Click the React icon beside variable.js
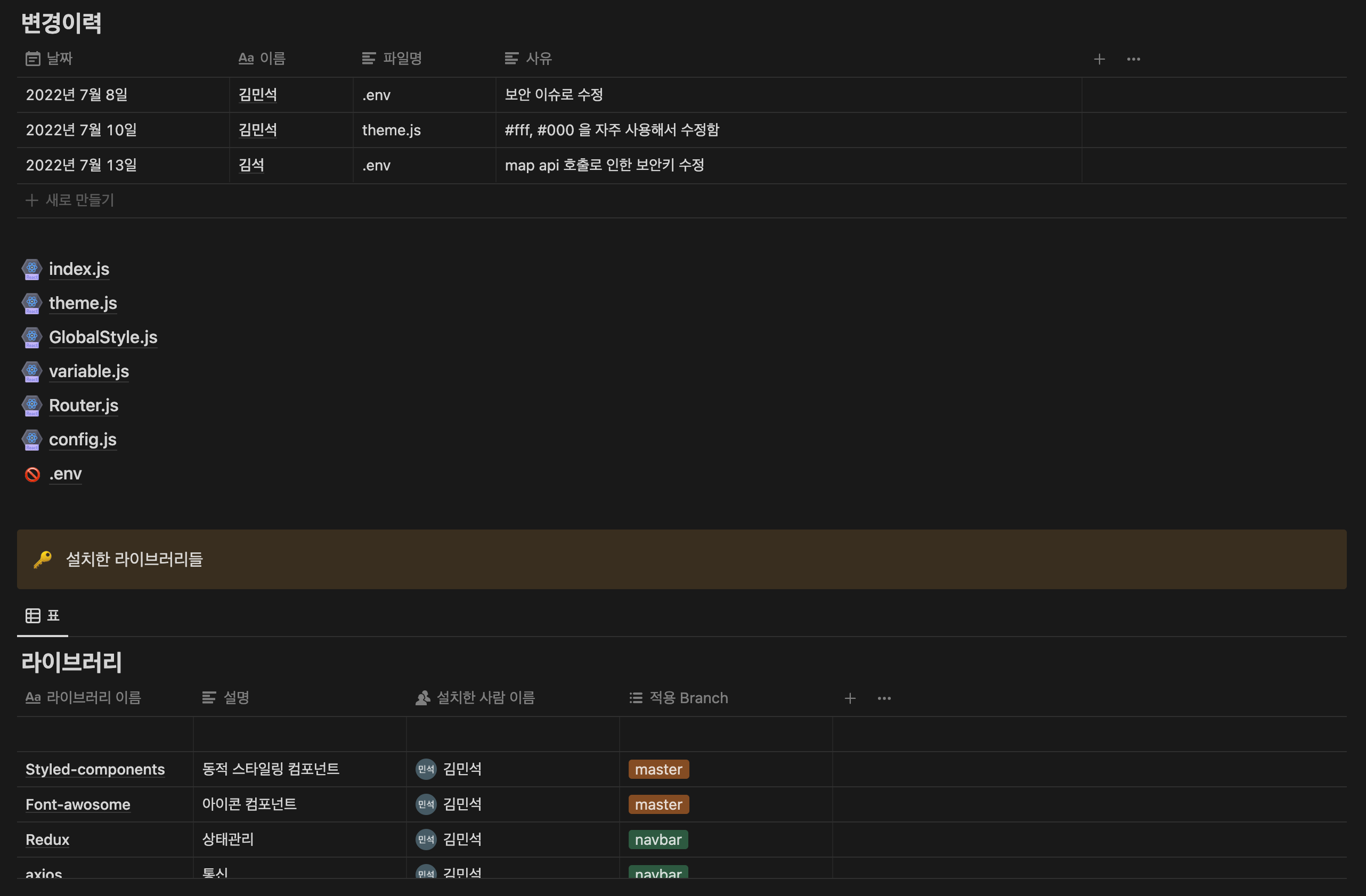This screenshot has height=896, width=1366. tap(32, 371)
